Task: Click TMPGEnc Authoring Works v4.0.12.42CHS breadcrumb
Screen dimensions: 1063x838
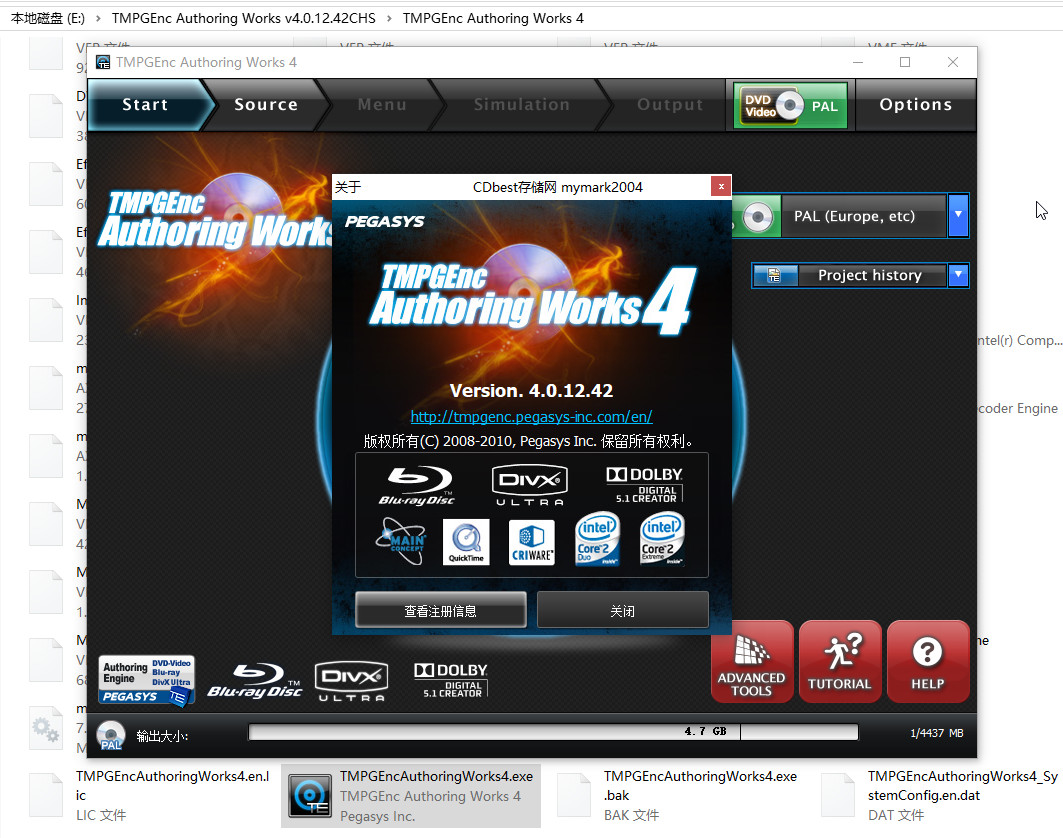Action: click(x=243, y=18)
